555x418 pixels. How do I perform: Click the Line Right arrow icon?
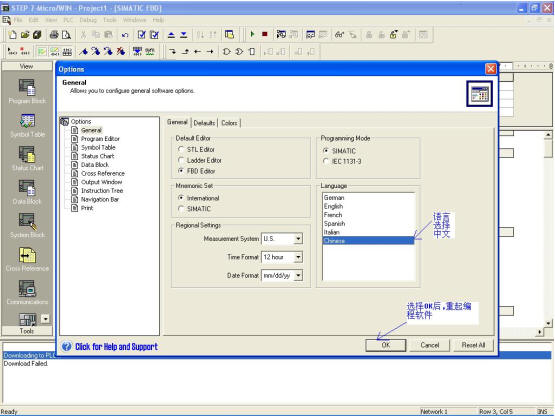coord(210,52)
